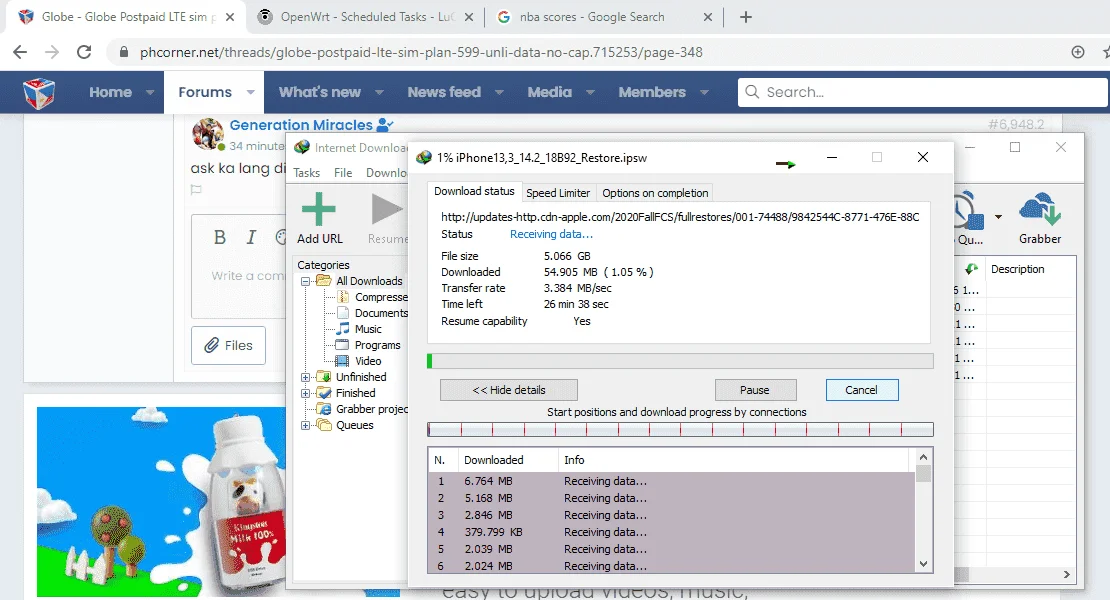
Task: Select Queues in the category tree
Action: point(345,425)
